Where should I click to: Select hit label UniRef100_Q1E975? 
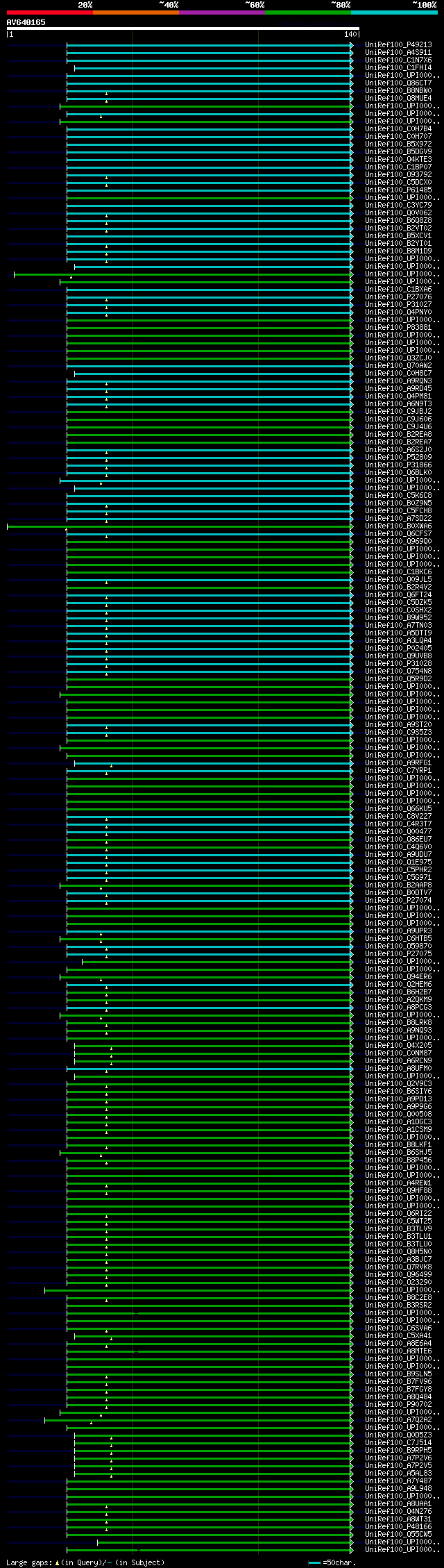click(x=398, y=862)
